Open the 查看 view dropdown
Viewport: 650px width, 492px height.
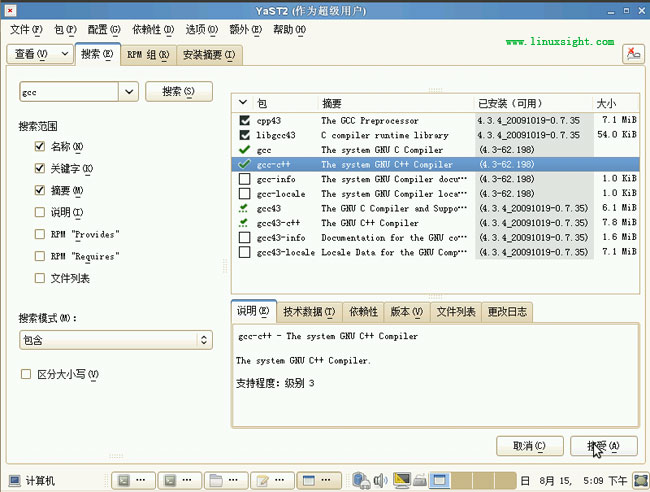point(40,54)
